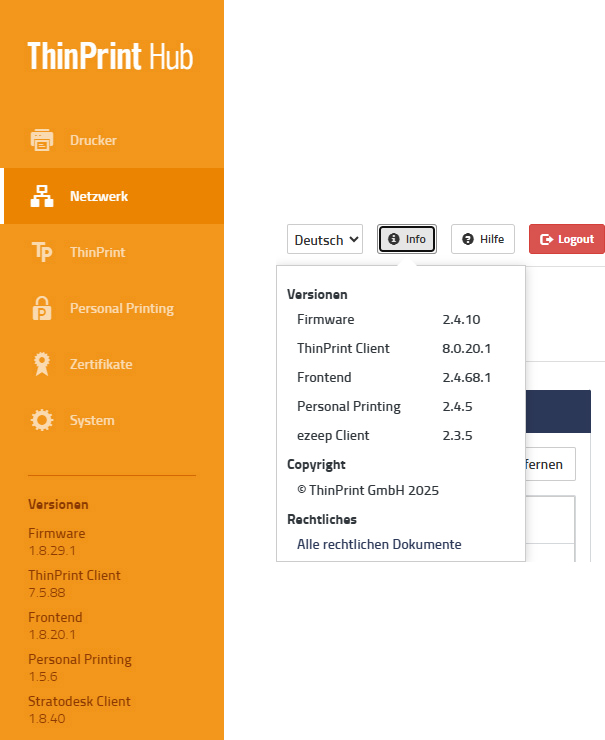The width and height of the screenshot is (605, 740).
Task: Click sidebar Frontend version 1.8.20.1
Action: tap(52, 635)
